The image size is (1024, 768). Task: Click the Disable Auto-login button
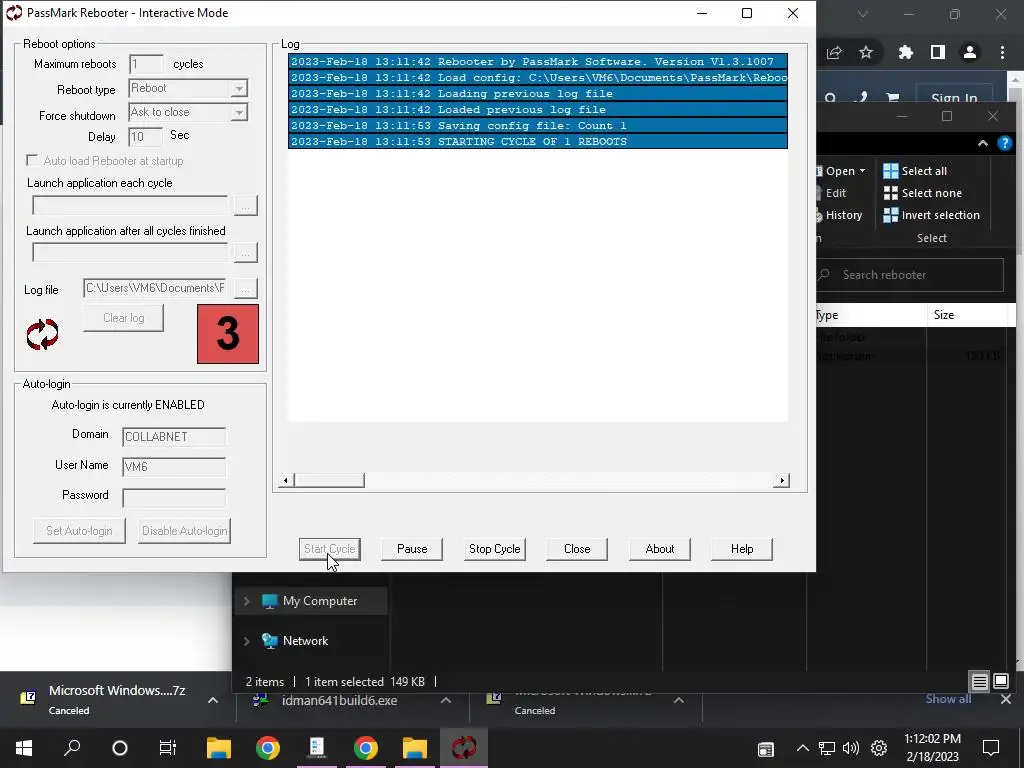pos(185,531)
